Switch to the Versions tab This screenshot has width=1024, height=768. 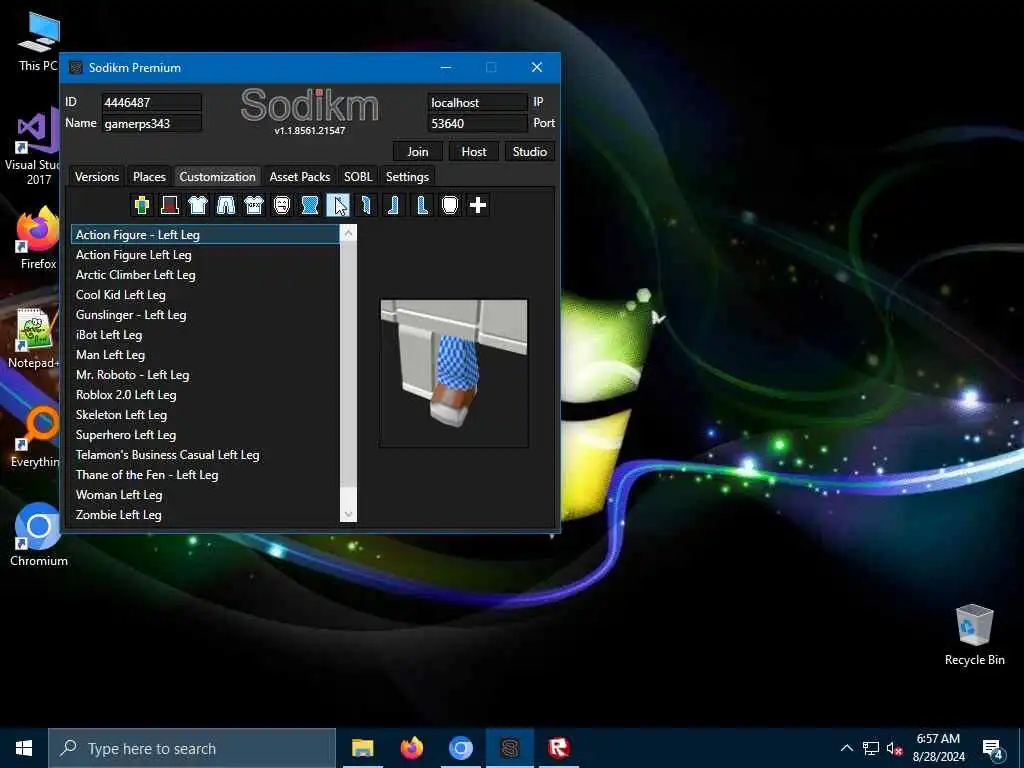(97, 176)
